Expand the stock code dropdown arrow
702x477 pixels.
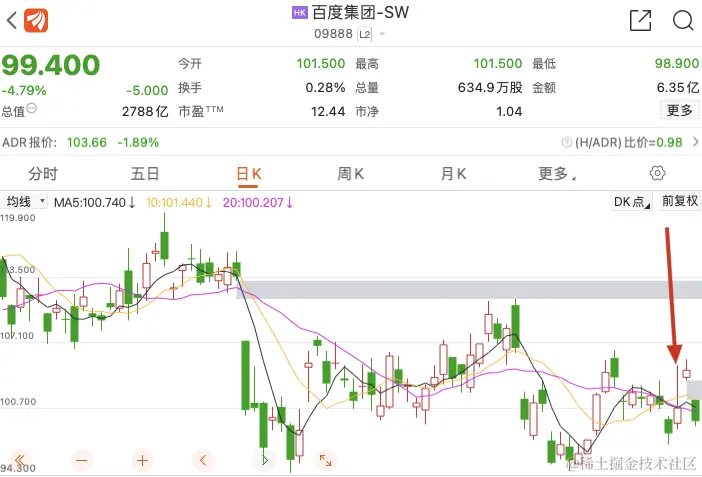tap(382, 34)
